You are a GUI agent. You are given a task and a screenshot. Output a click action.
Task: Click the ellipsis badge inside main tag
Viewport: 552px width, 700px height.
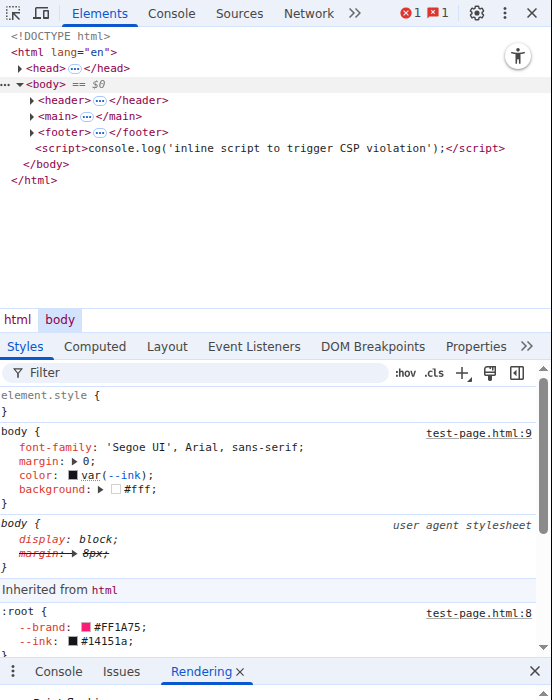[x=87, y=117]
